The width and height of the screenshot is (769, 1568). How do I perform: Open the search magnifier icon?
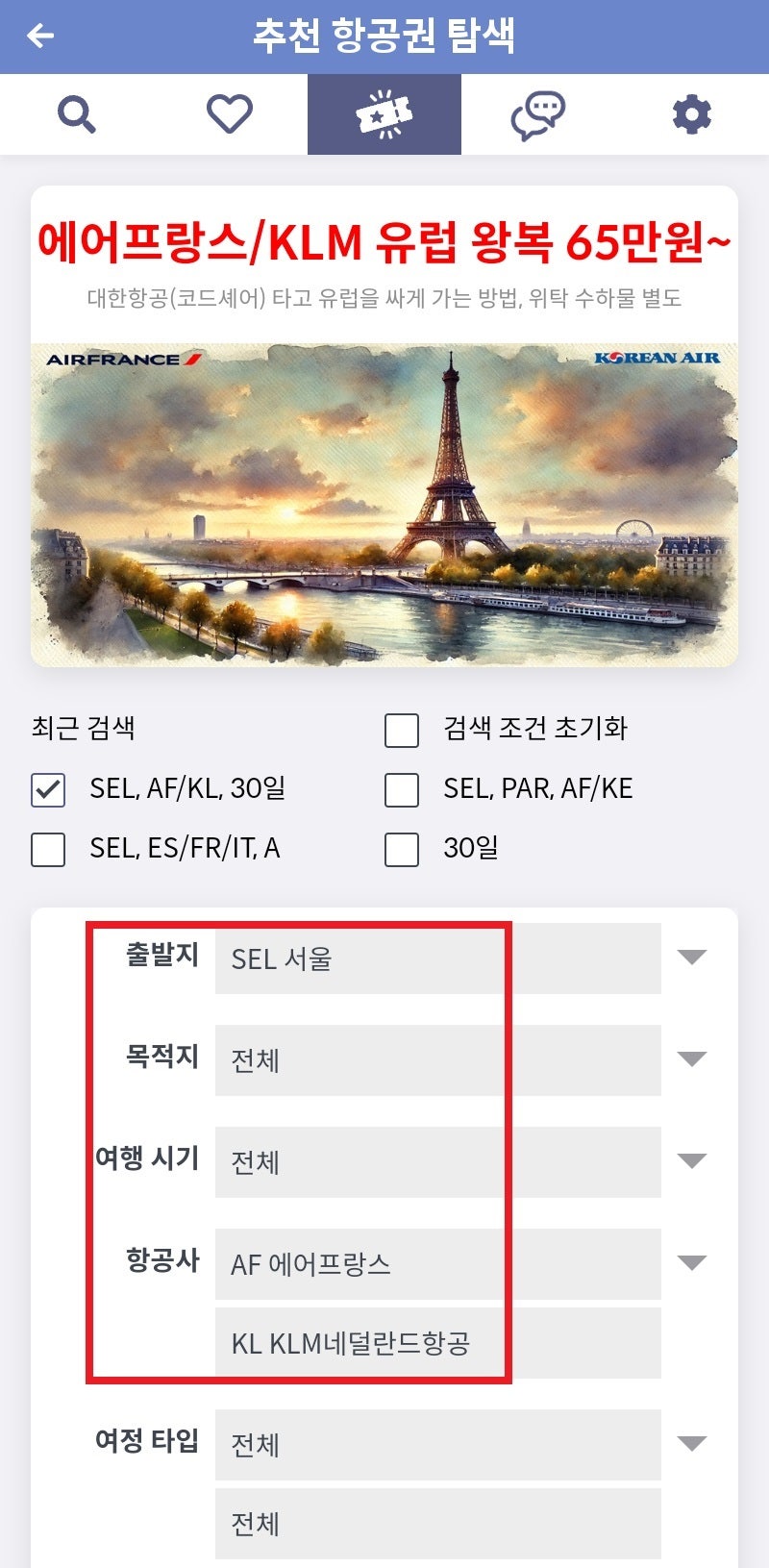(77, 112)
